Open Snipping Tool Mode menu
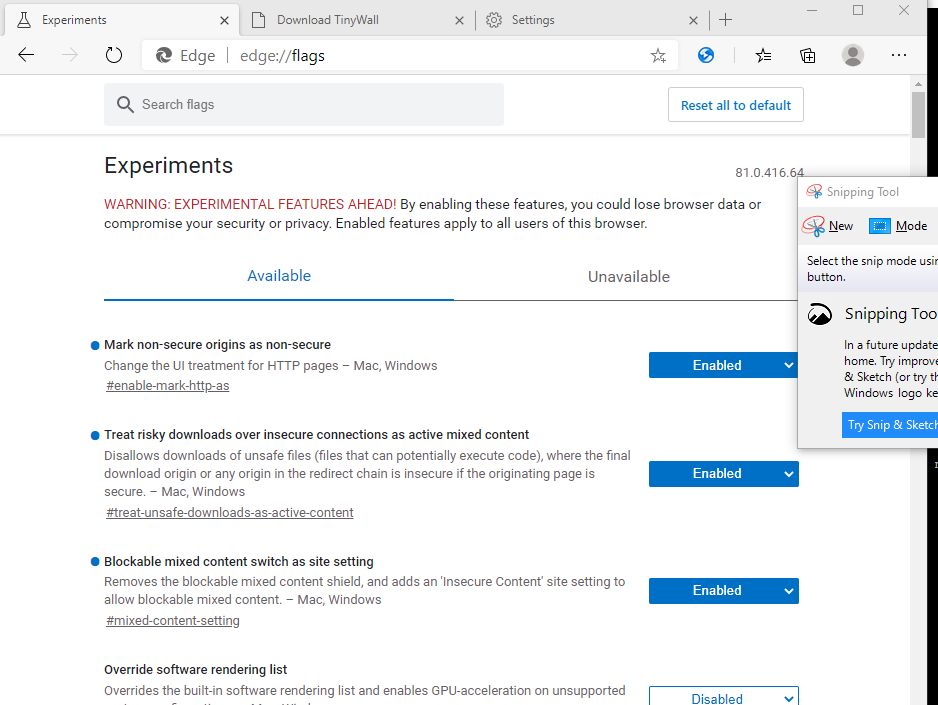The image size is (938, 705). (x=899, y=226)
